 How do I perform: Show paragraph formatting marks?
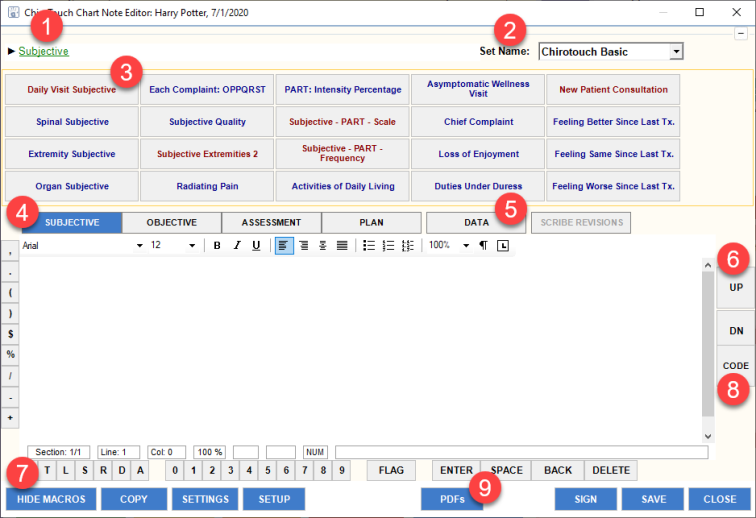tap(483, 245)
